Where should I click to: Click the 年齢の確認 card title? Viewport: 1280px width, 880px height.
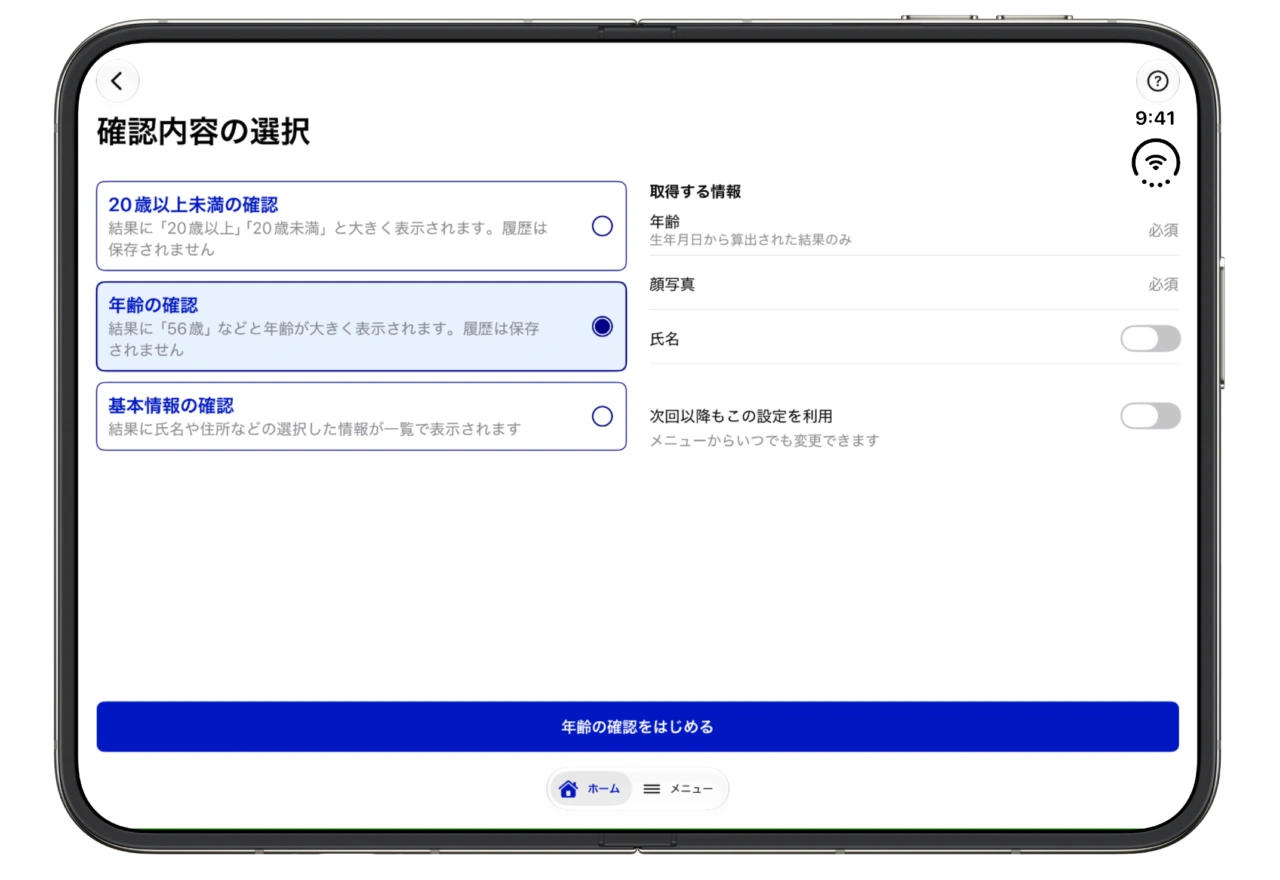(153, 305)
